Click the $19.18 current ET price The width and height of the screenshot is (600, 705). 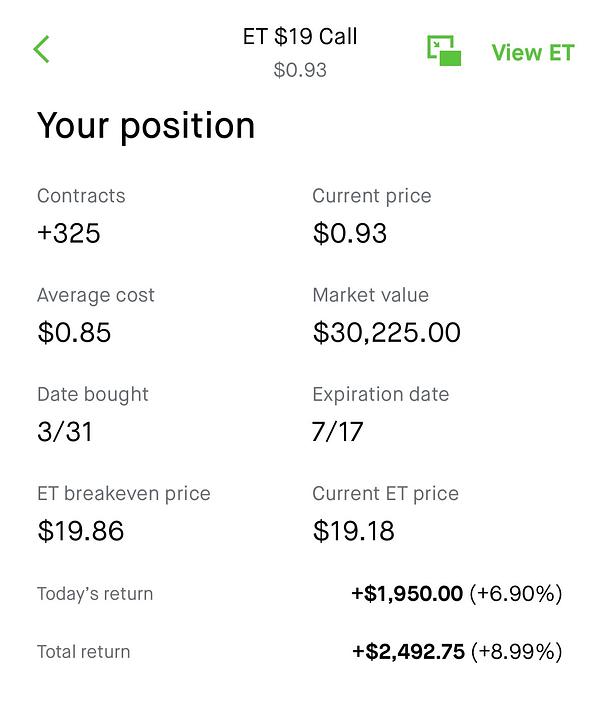point(354,531)
